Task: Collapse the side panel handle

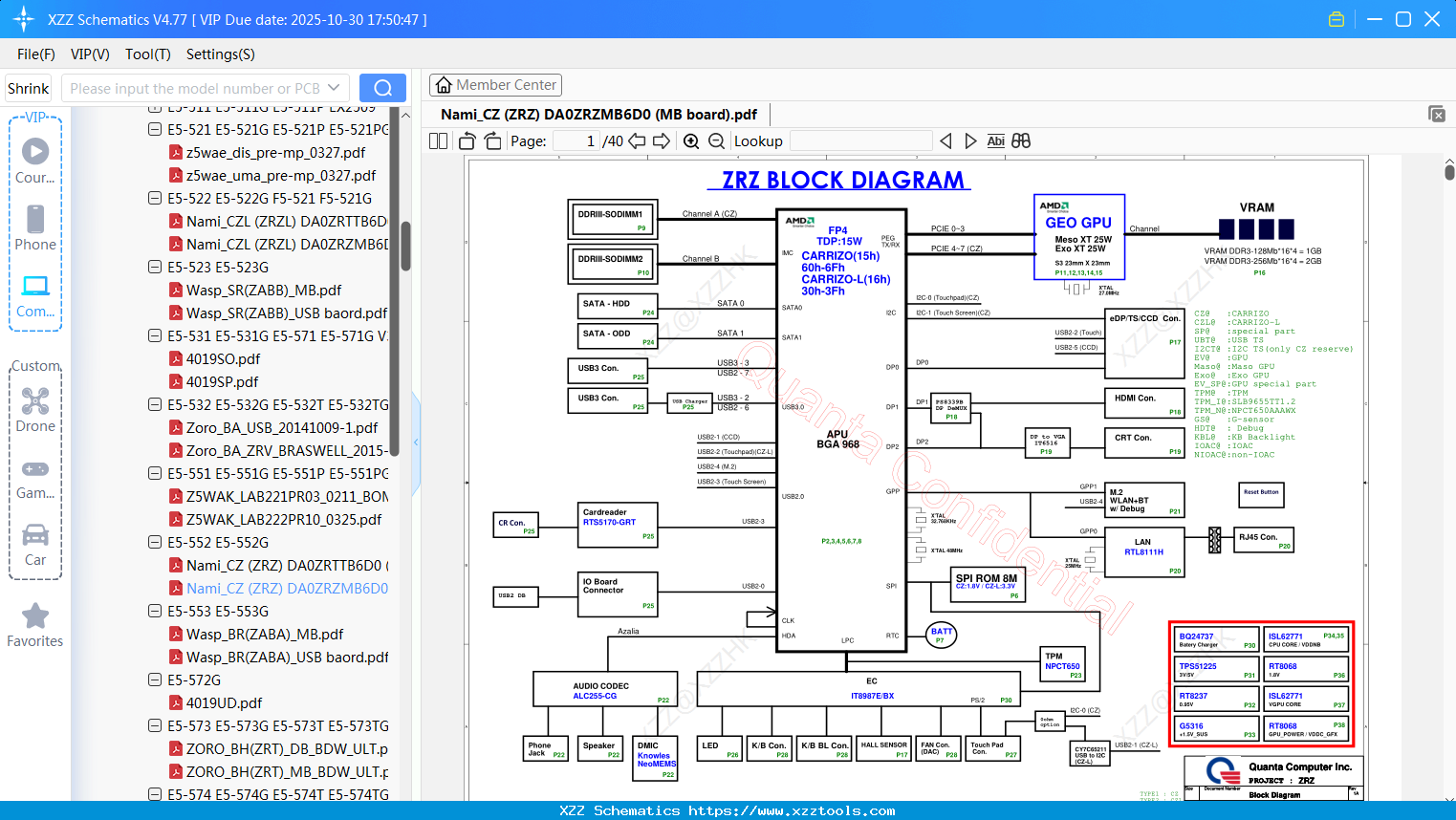Action: point(416,442)
